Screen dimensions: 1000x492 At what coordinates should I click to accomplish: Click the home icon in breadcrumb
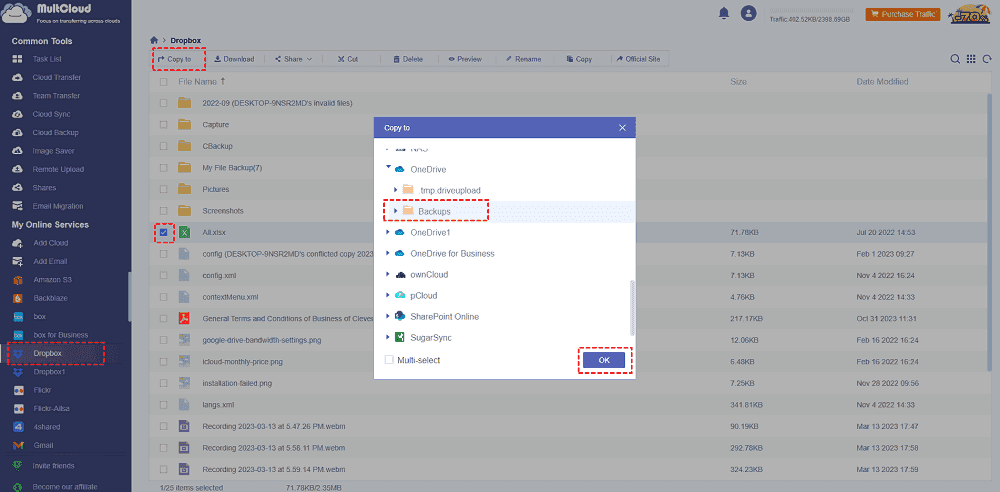pyautogui.click(x=153, y=40)
